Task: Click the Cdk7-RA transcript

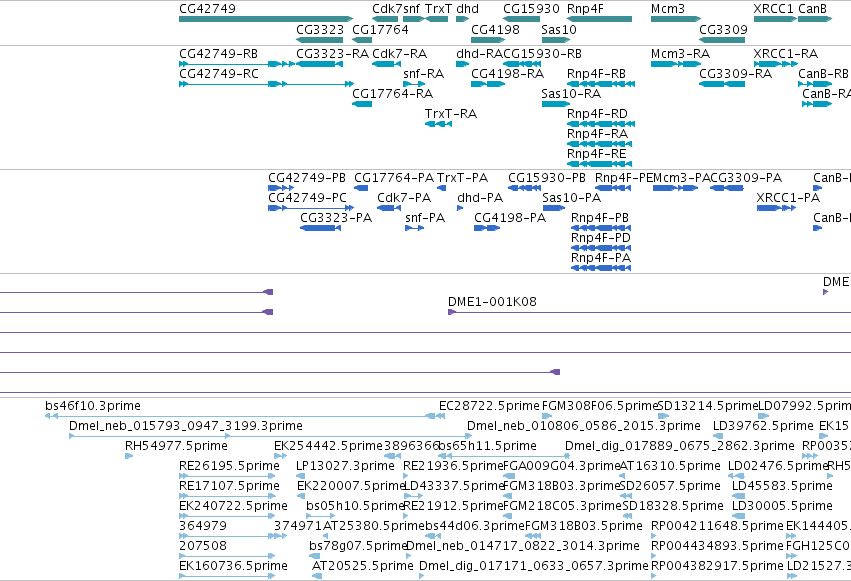Action: coord(386,64)
